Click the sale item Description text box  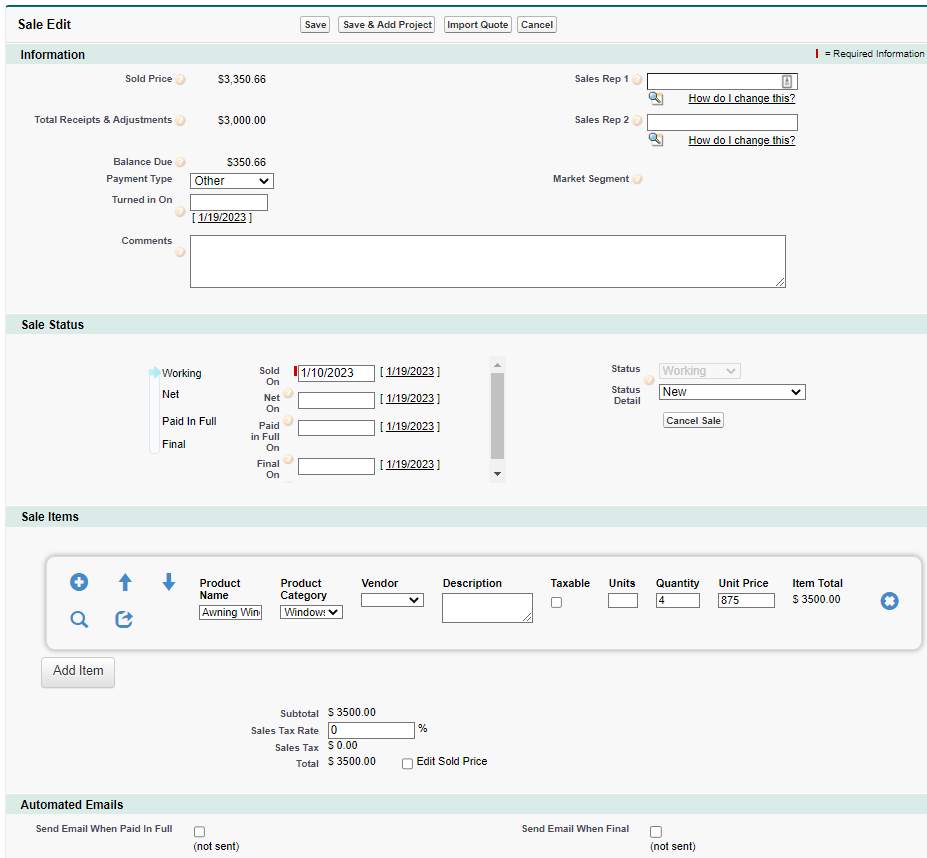coord(487,608)
